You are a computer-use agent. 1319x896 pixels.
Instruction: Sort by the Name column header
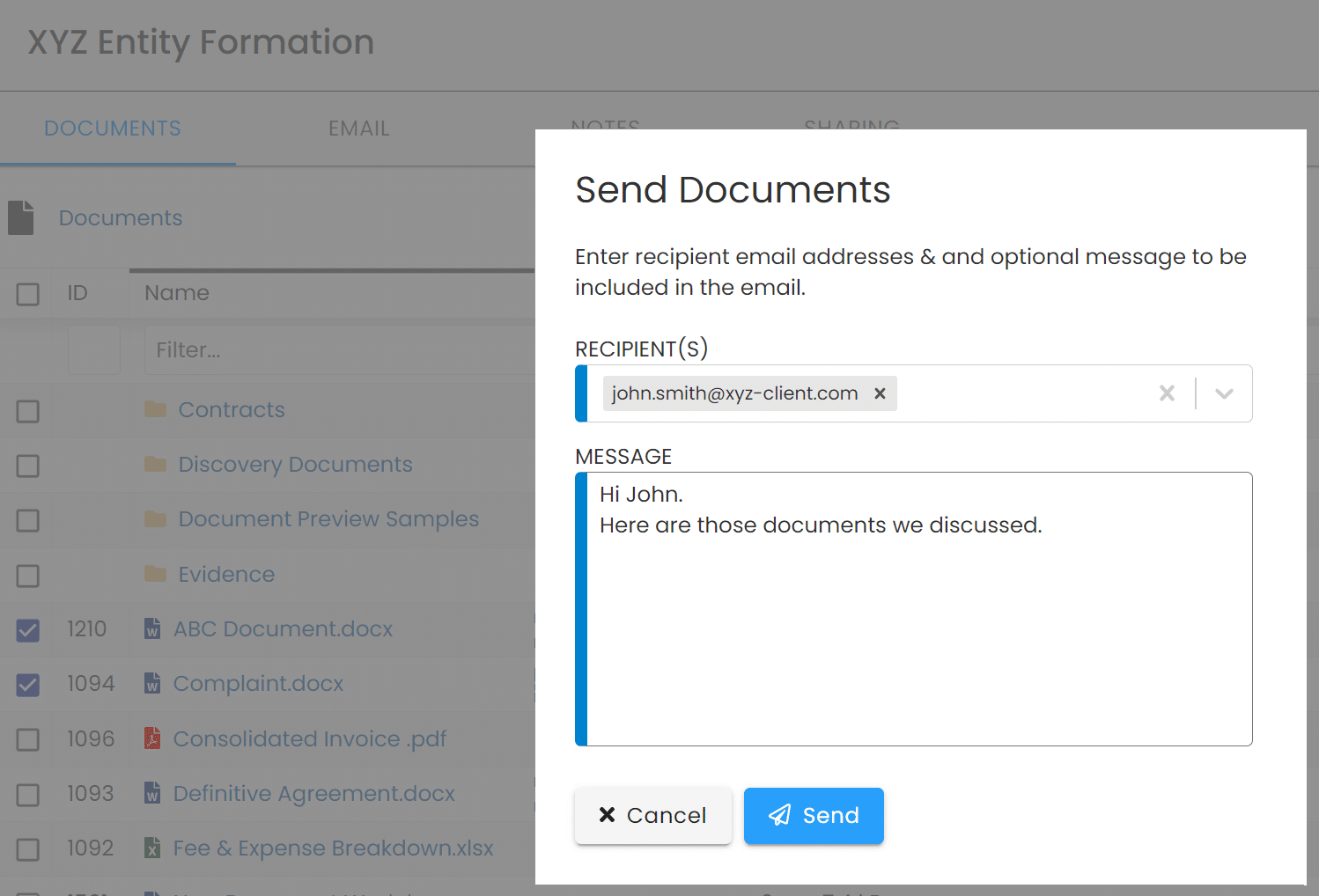[177, 293]
